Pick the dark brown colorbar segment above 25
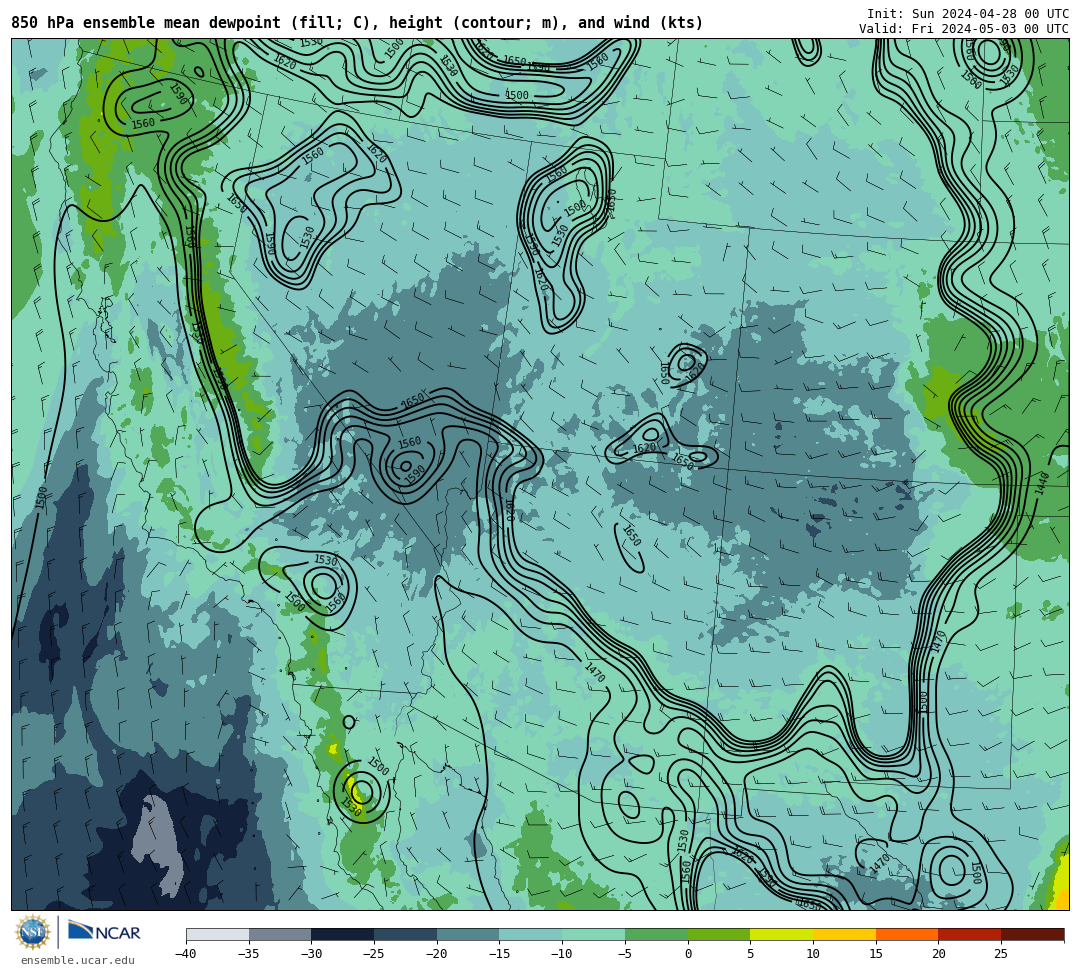The image size is (1080, 973). (x=1032, y=934)
